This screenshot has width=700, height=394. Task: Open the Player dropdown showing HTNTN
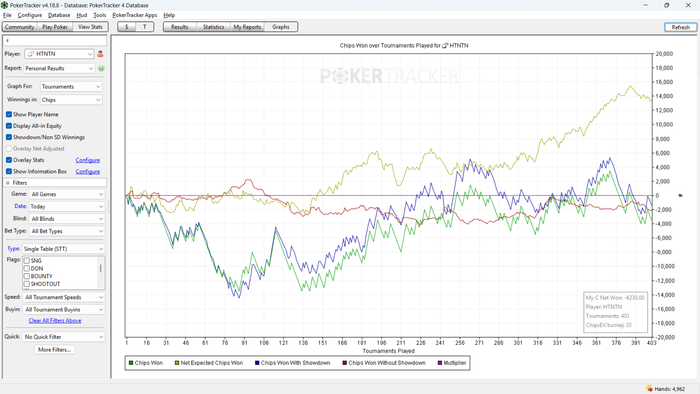point(59,54)
